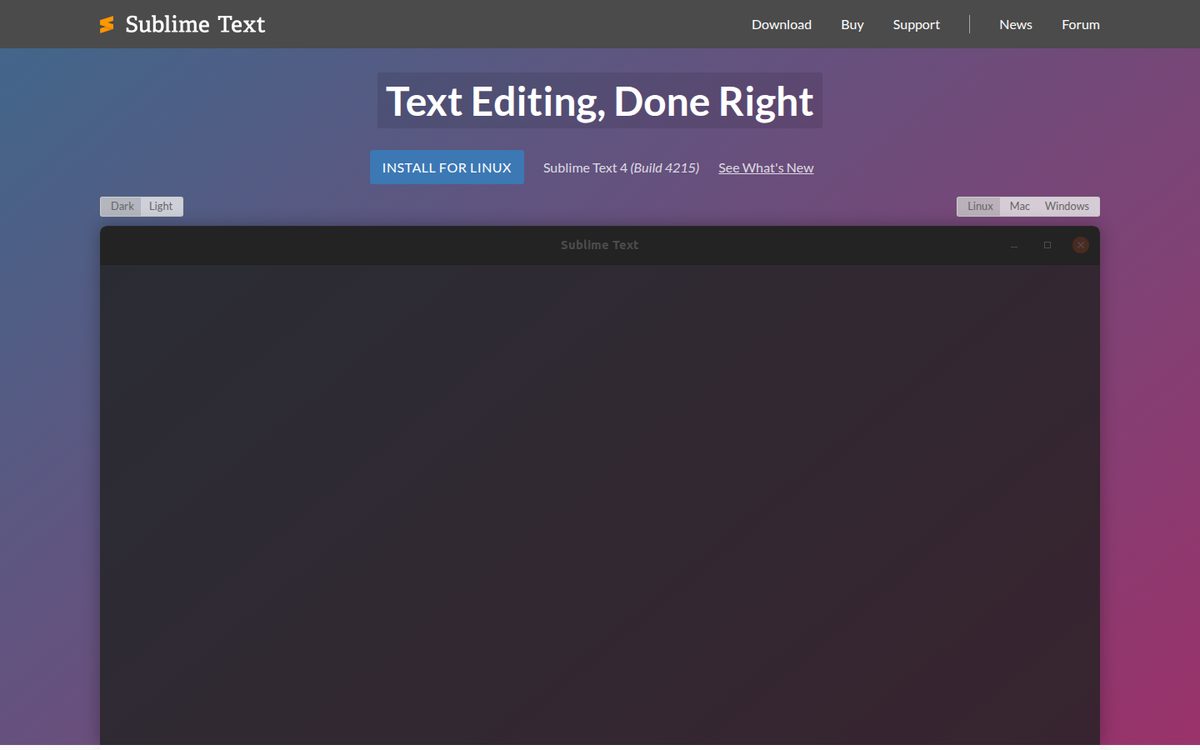This screenshot has width=1200, height=750.
Task: Click the Sublime Text wordmark in header
Action: pyautogui.click(x=195, y=25)
